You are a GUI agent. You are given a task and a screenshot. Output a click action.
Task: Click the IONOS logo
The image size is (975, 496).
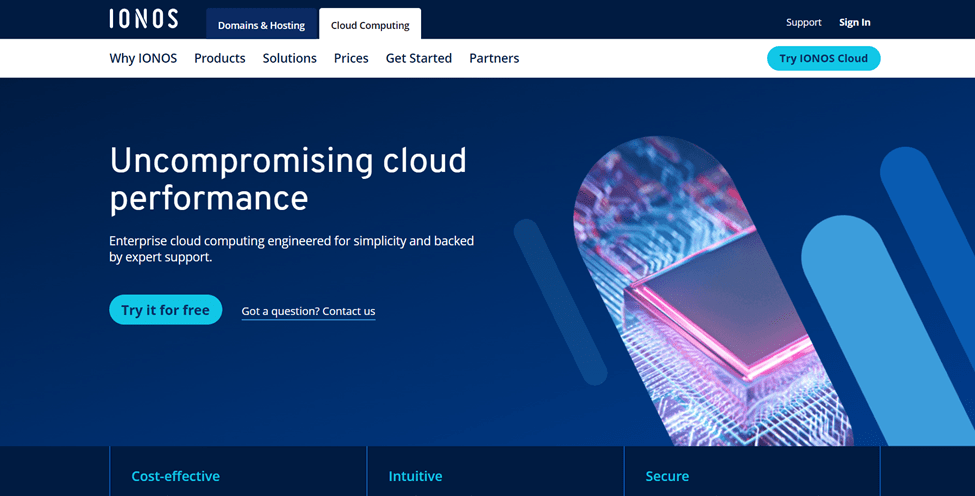pos(143,19)
